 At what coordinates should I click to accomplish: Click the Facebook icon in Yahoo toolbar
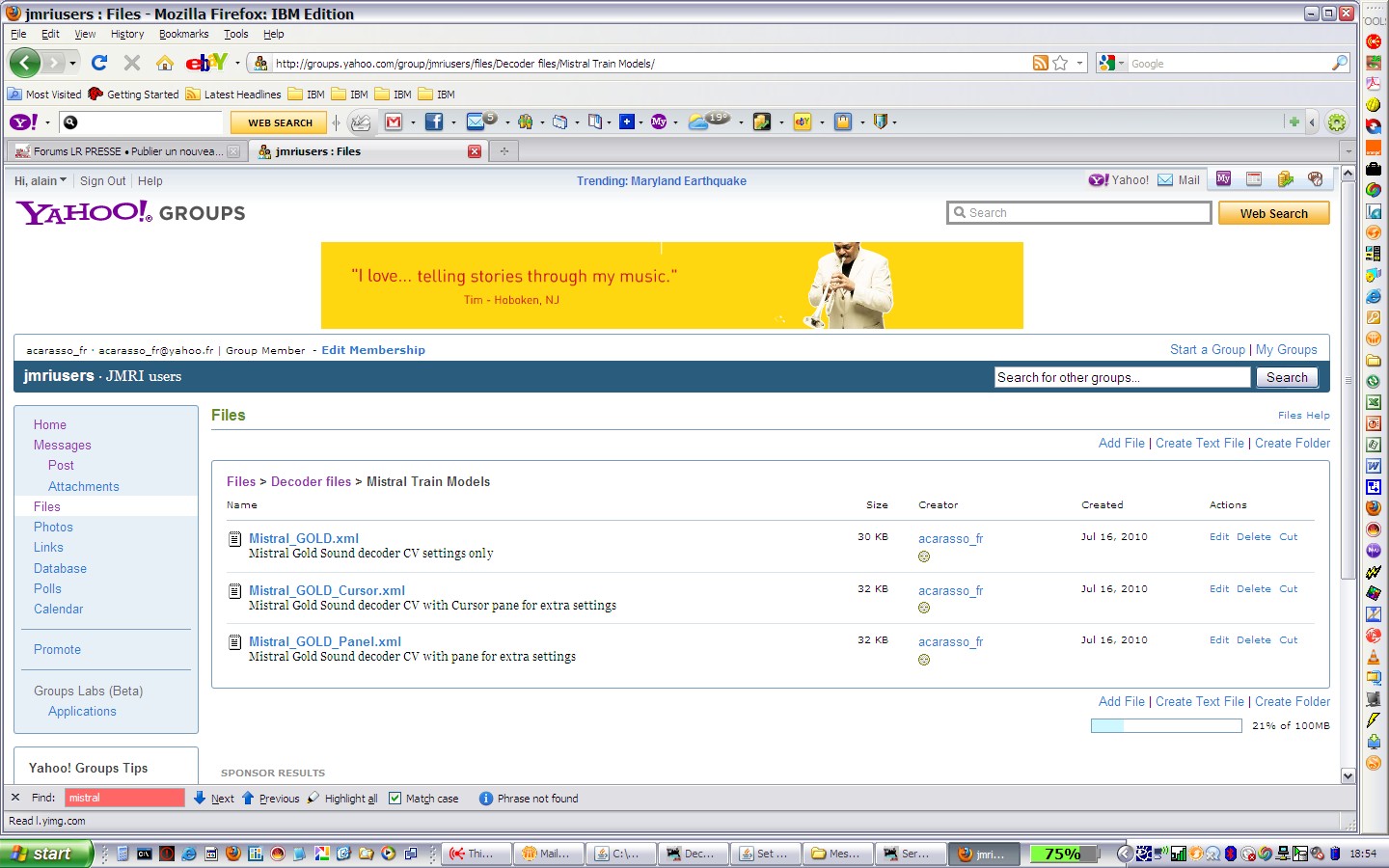[x=434, y=122]
